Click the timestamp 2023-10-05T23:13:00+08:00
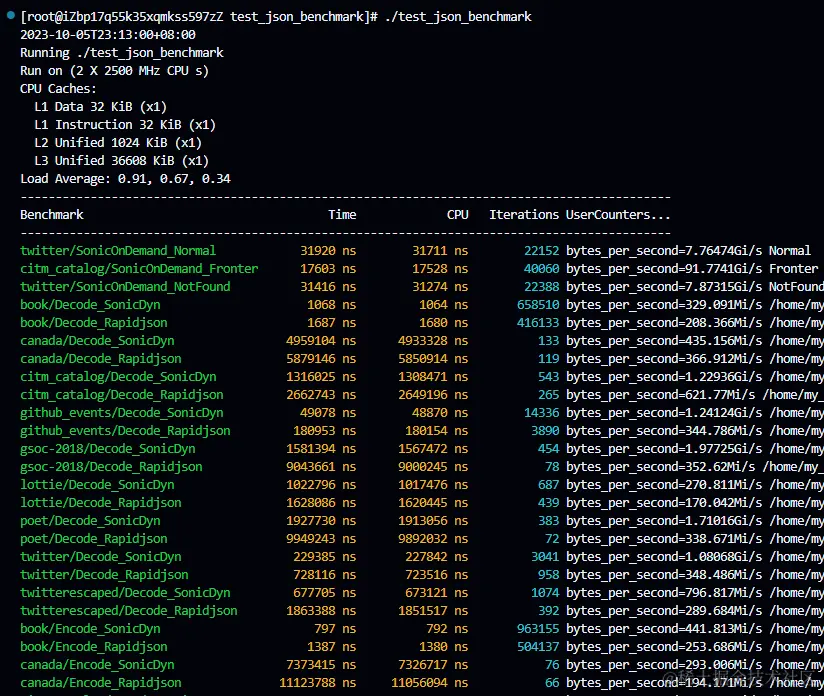824x696 pixels. point(108,35)
